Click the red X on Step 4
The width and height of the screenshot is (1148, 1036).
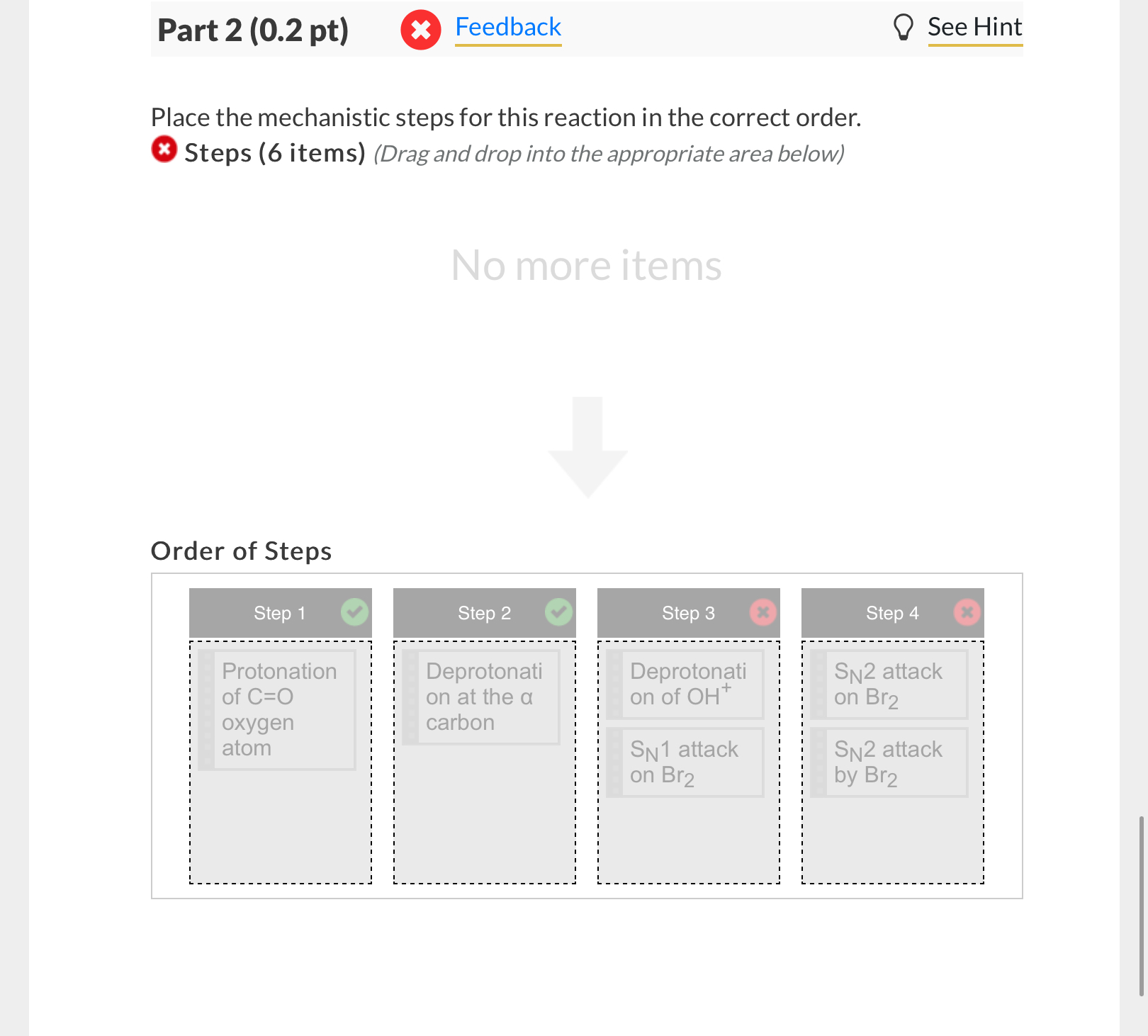[967, 612]
